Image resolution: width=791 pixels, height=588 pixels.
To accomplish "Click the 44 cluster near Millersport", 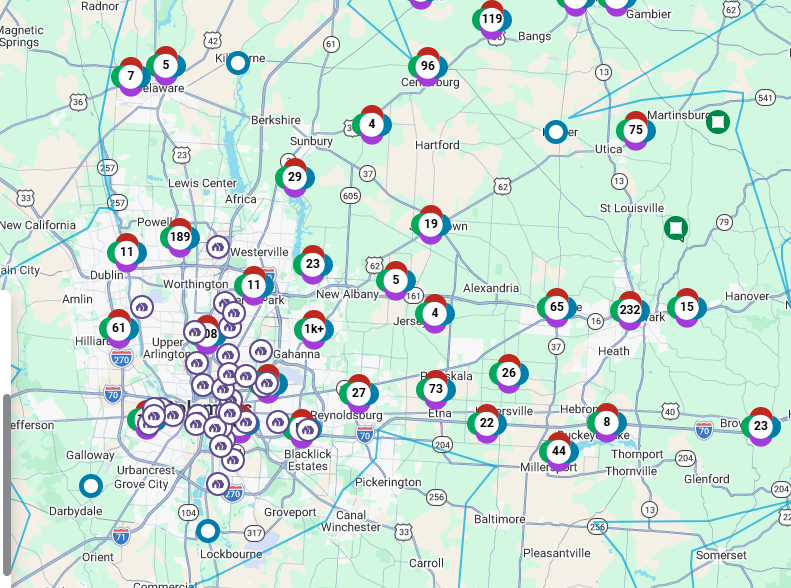I will click(558, 451).
